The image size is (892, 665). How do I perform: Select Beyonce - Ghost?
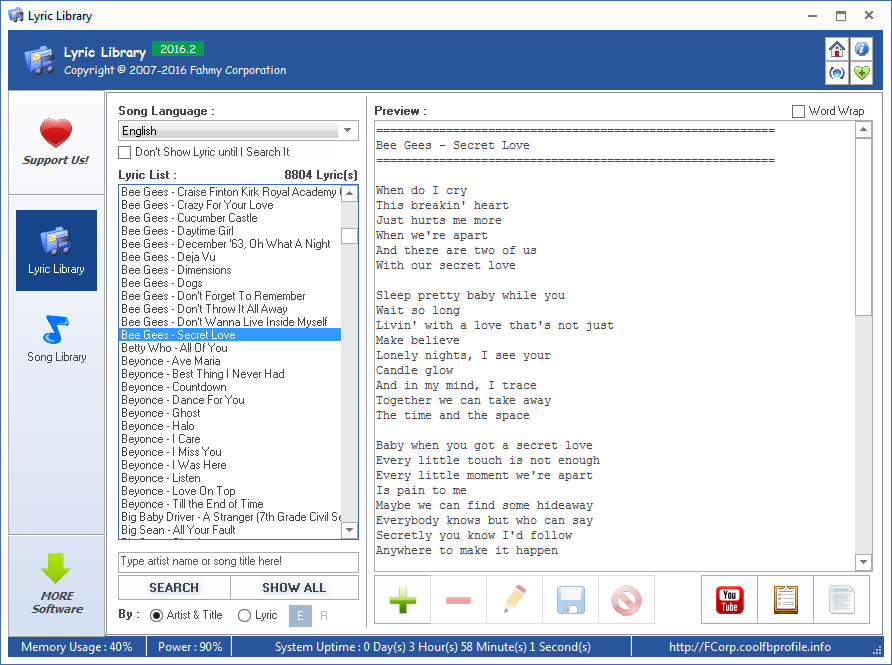pyautogui.click(x=230, y=414)
